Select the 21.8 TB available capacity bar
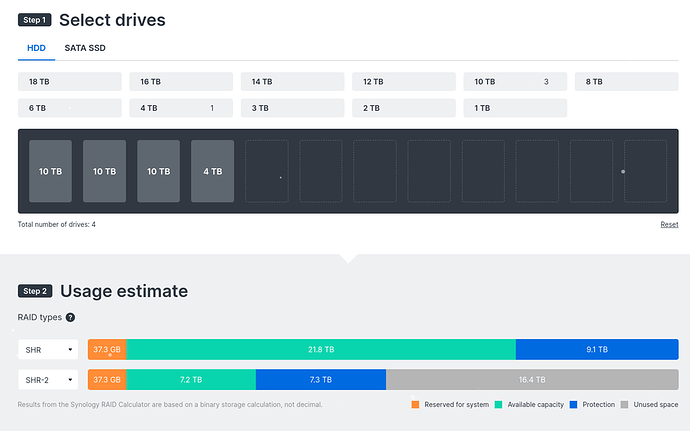Image resolution: width=690 pixels, height=431 pixels. (x=321, y=350)
